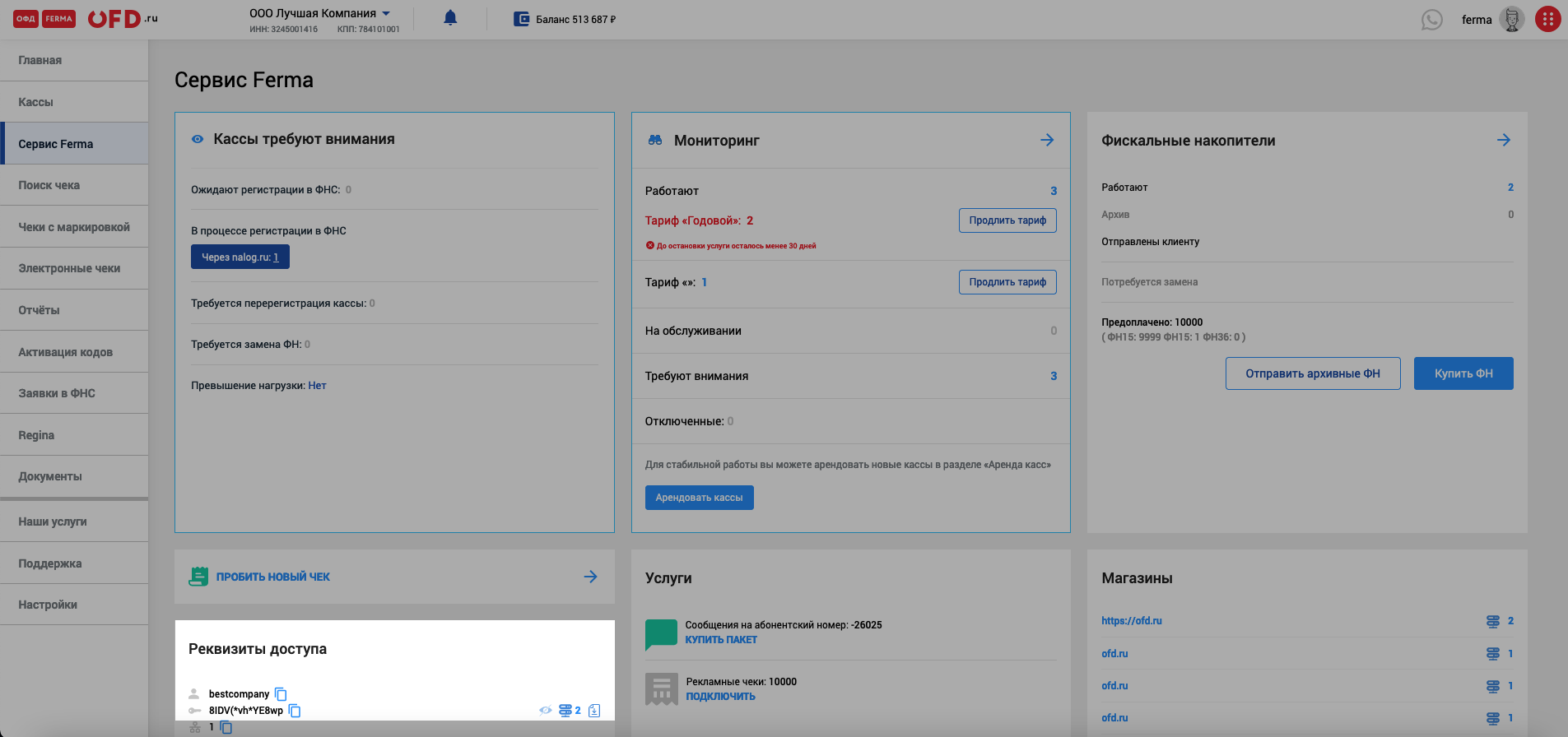Go to Кассы in sidebar
This screenshot has width=1568, height=737.
36,102
